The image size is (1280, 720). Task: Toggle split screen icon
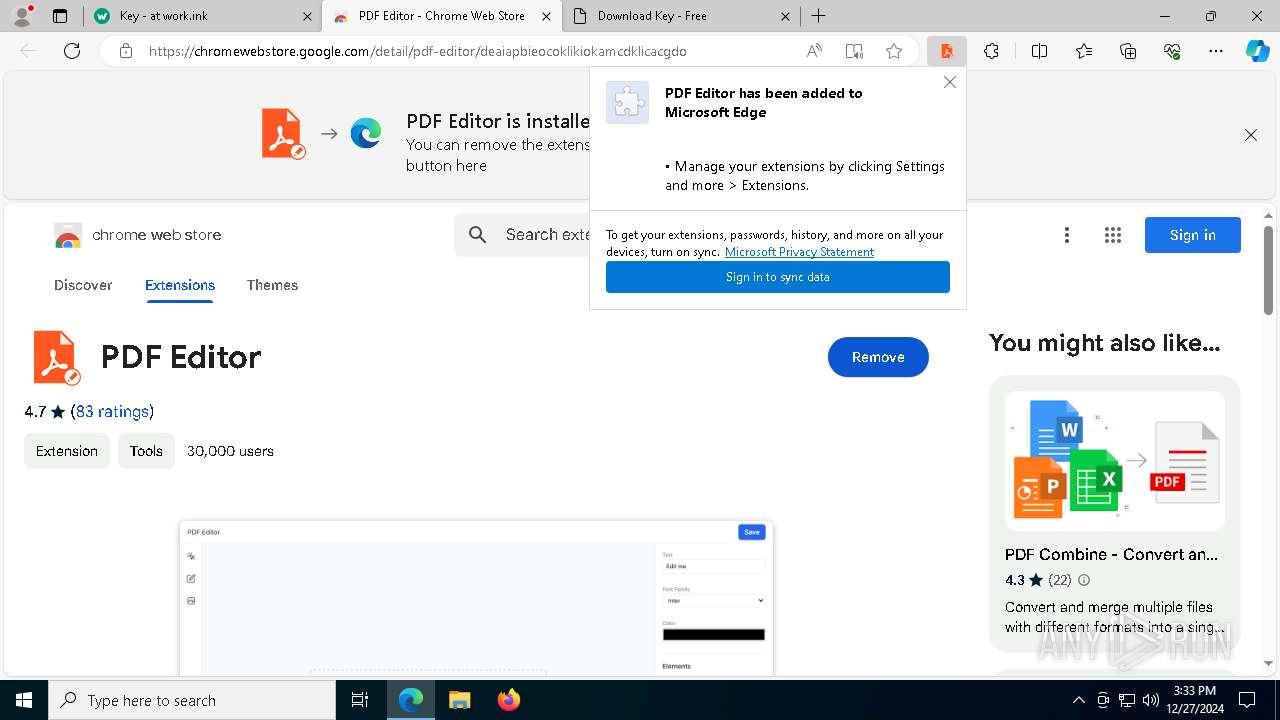[x=1039, y=51]
